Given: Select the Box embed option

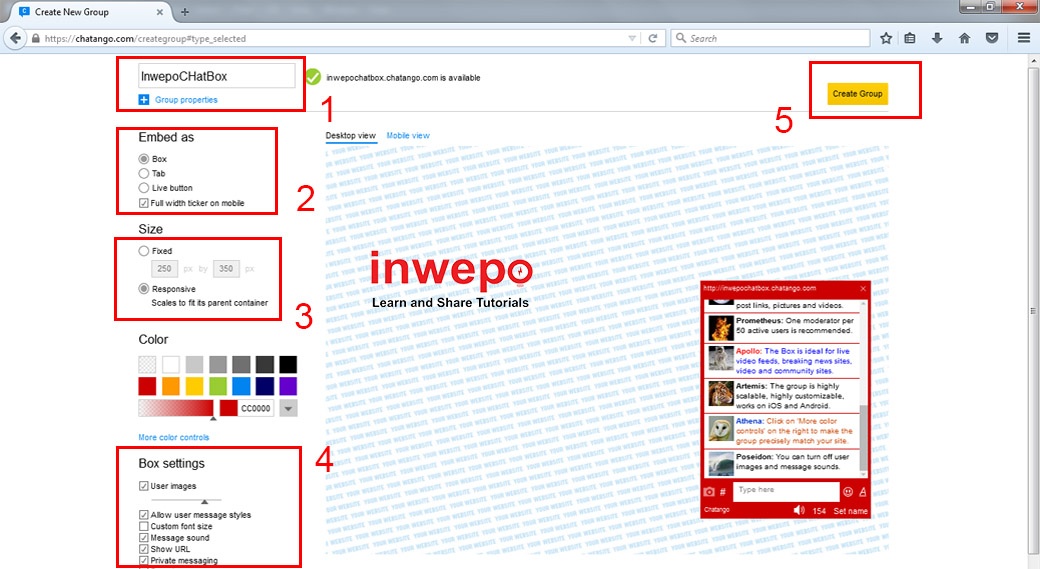Looking at the screenshot, I should [x=143, y=158].
